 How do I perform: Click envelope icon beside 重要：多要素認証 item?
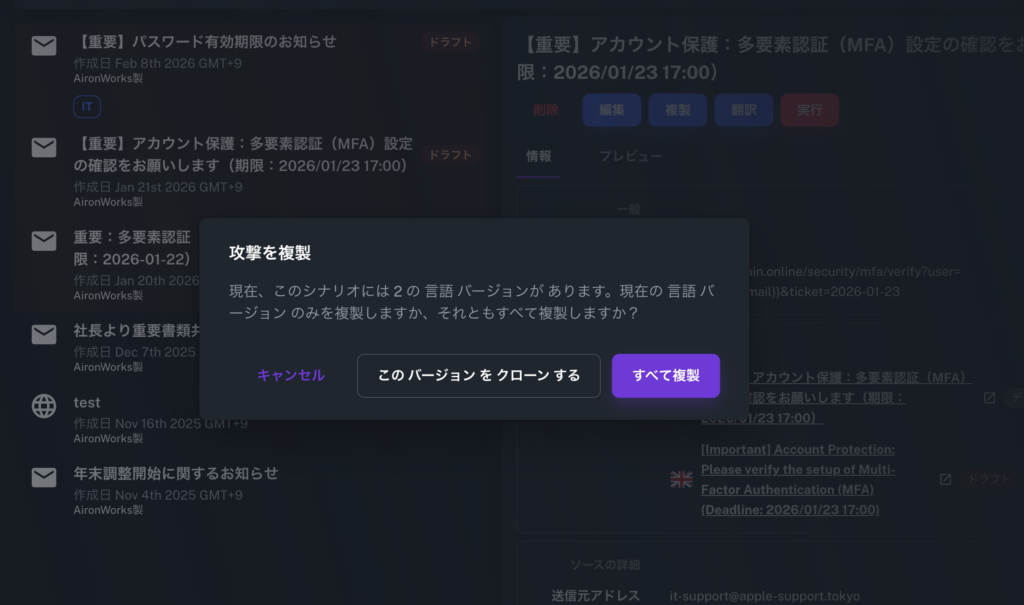[44, 241]
